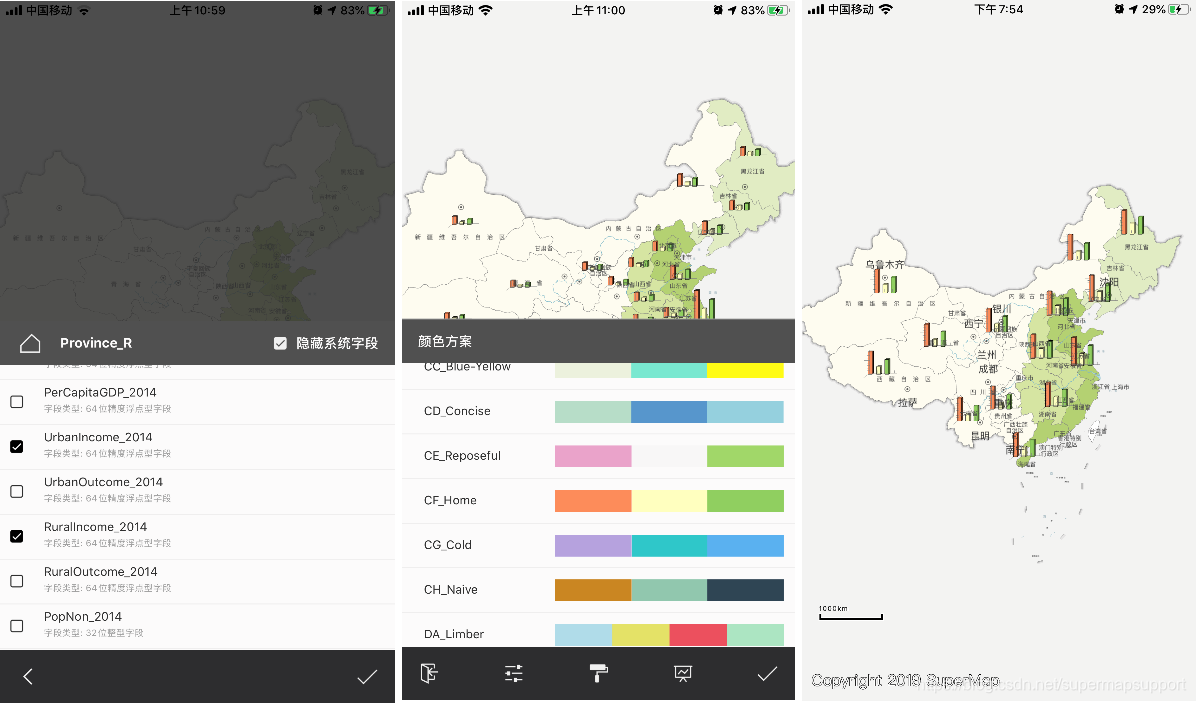This screenshot has height=703, width=1196.
Task: Tap the 乌鲁木齐 city label on right map
Action: pyautogui.click(x=885, y=265)
